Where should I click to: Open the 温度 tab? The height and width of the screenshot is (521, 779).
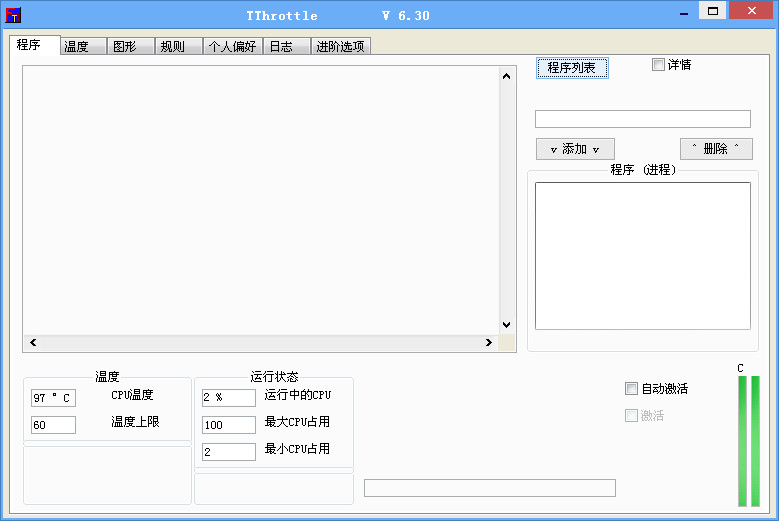click(x=83, y=46)
